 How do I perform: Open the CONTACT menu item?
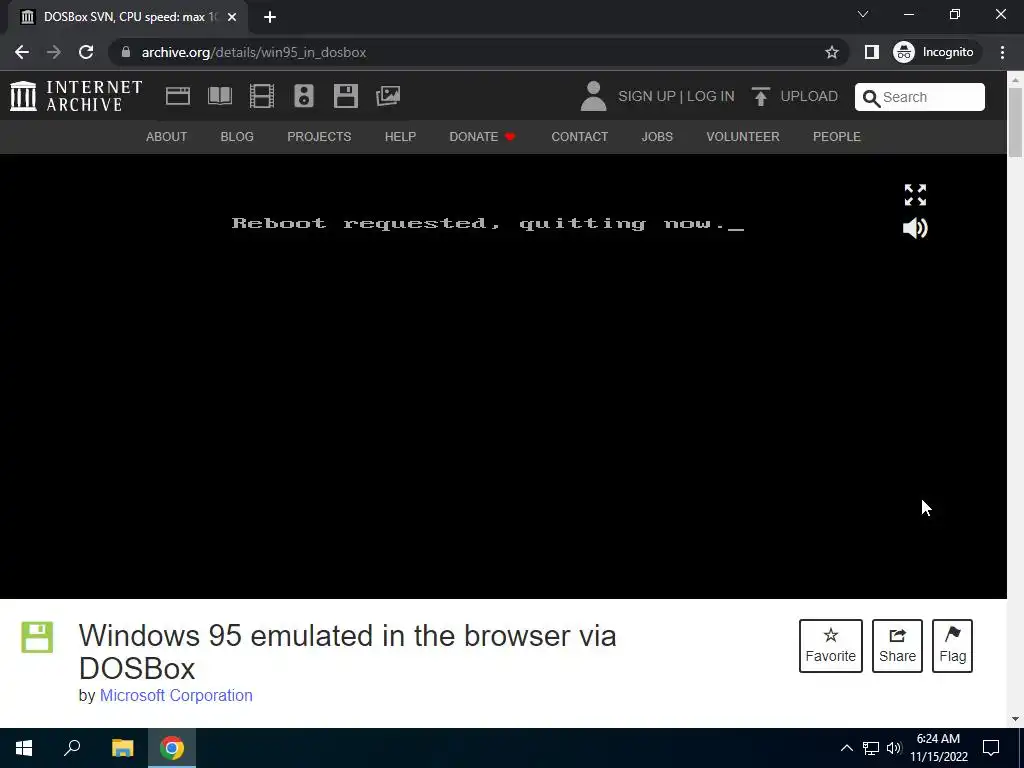coord(579,136)
